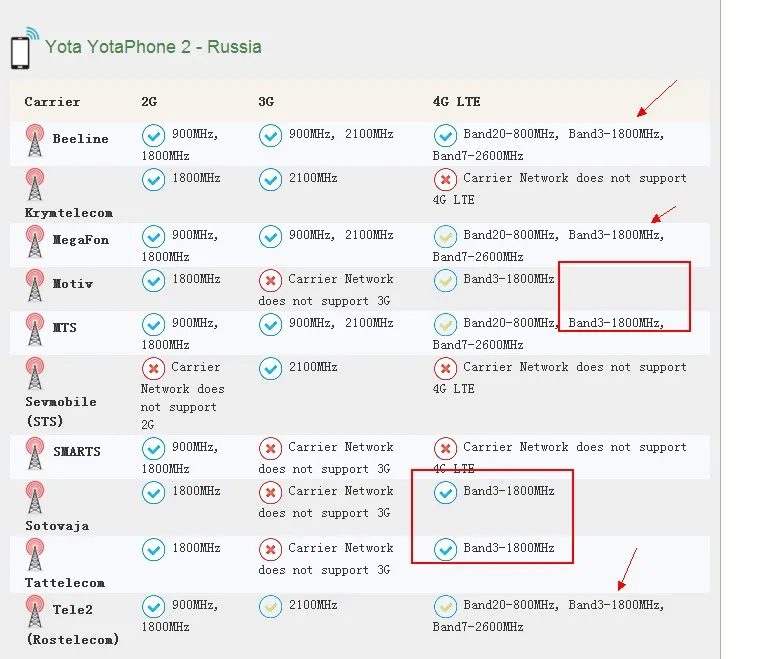Screen dimensions: 766x659
Task: Click Sevmobile 4G LTE red cross icon
Action: [x=446, y=368]
